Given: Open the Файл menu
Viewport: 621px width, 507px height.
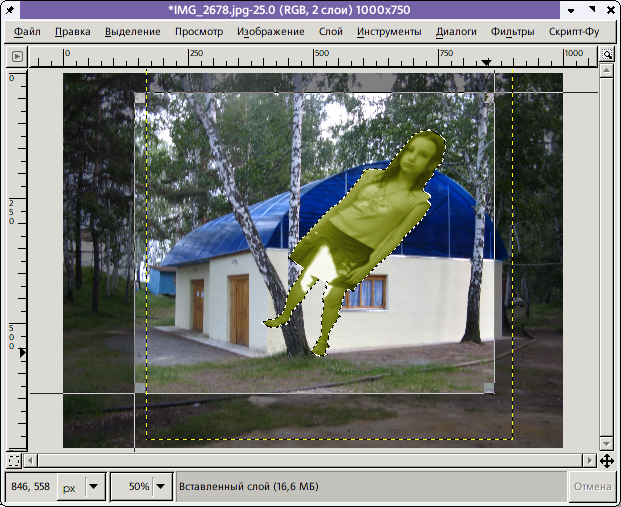Looking at the screenshot, I should [x=28, y=32].
